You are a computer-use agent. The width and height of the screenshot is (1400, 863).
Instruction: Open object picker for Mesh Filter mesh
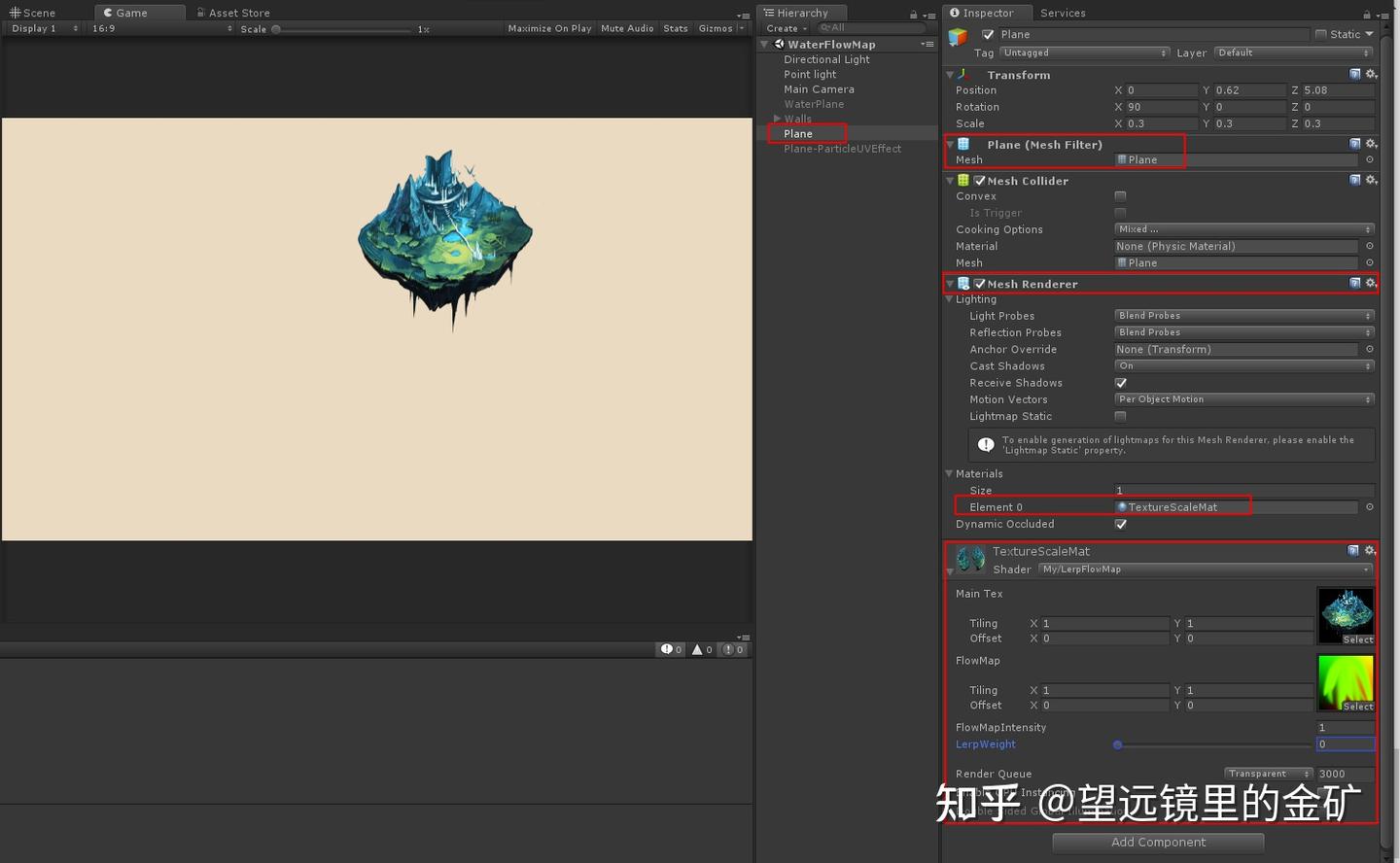[1370, 159]
